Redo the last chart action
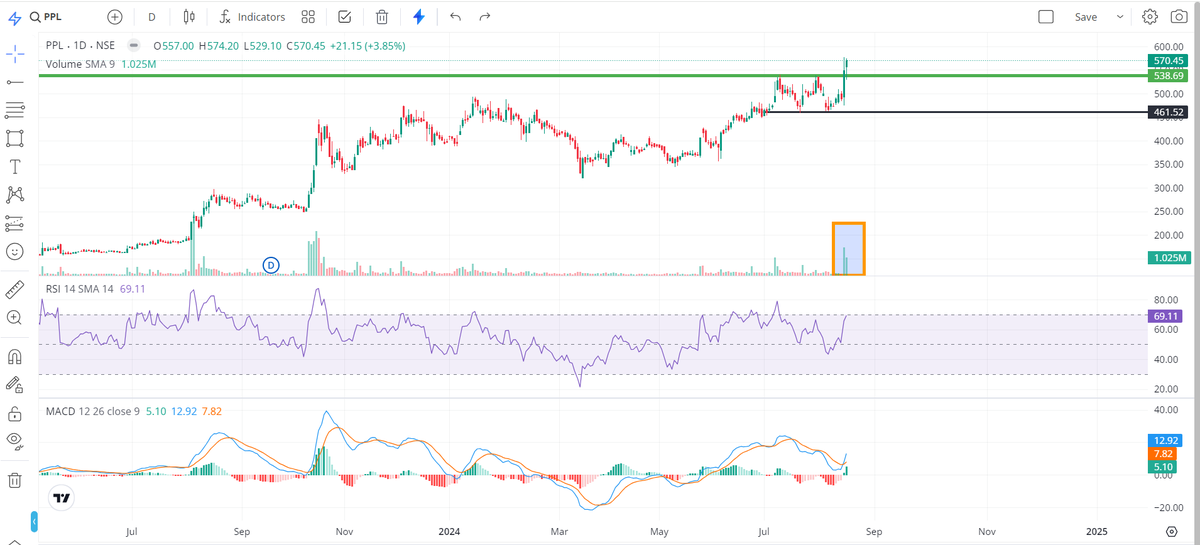This screenshot has width=1200, height=545. coord(485,17)
